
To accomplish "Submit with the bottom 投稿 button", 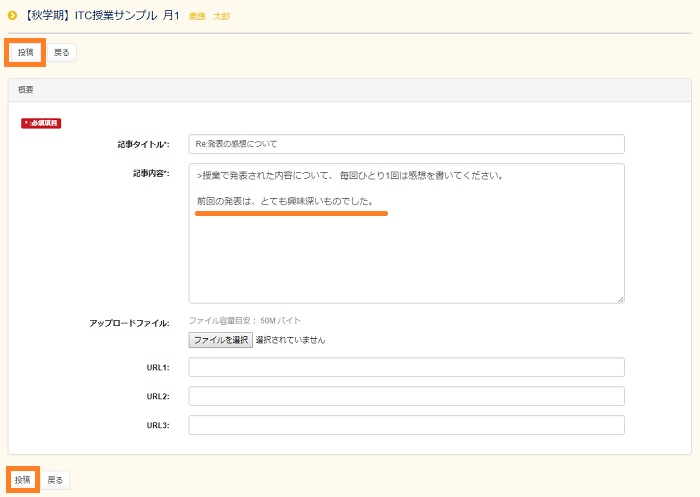I will tap(23, 480).
